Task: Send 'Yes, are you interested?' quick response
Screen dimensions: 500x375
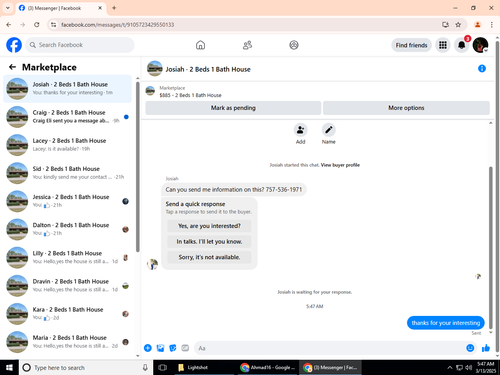Action: click(x=209, y=226)
